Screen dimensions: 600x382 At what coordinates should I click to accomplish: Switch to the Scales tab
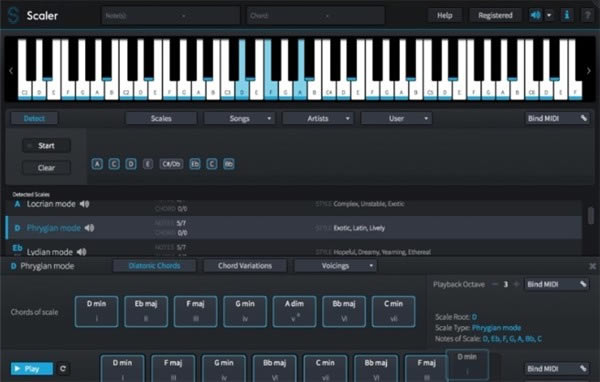tap(161, 118)
